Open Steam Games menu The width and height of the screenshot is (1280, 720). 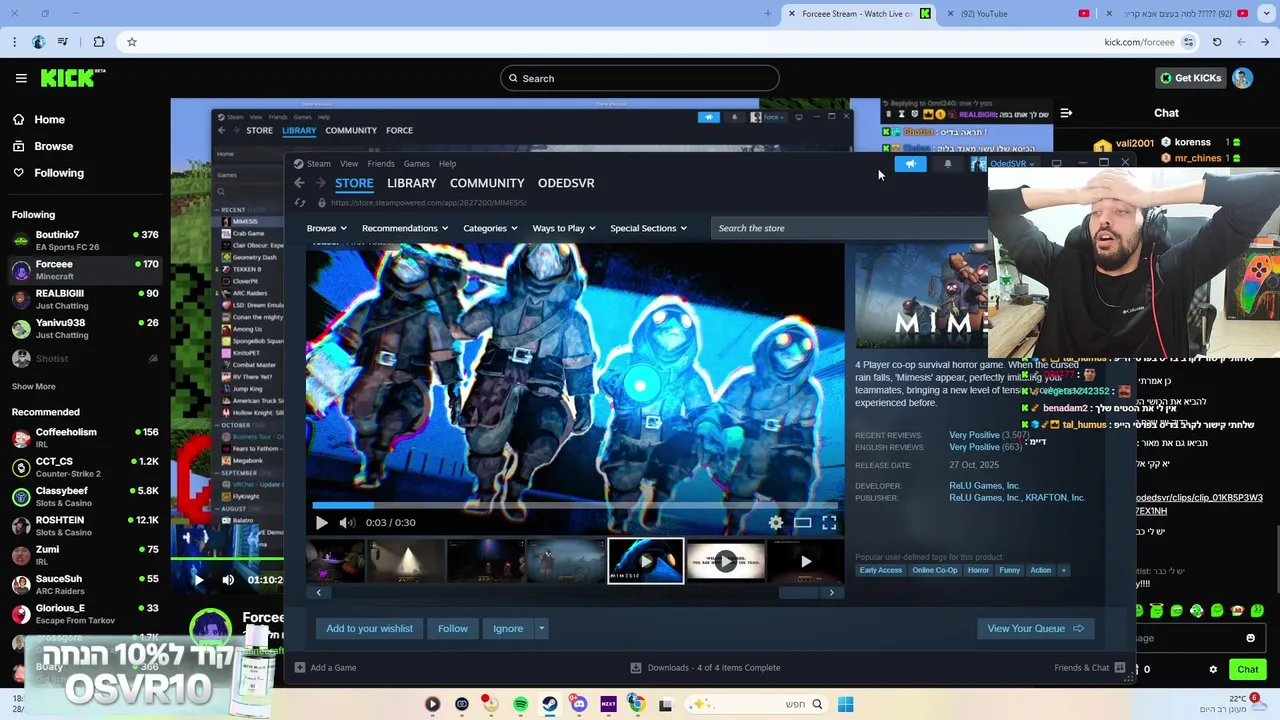pos(416,164)
